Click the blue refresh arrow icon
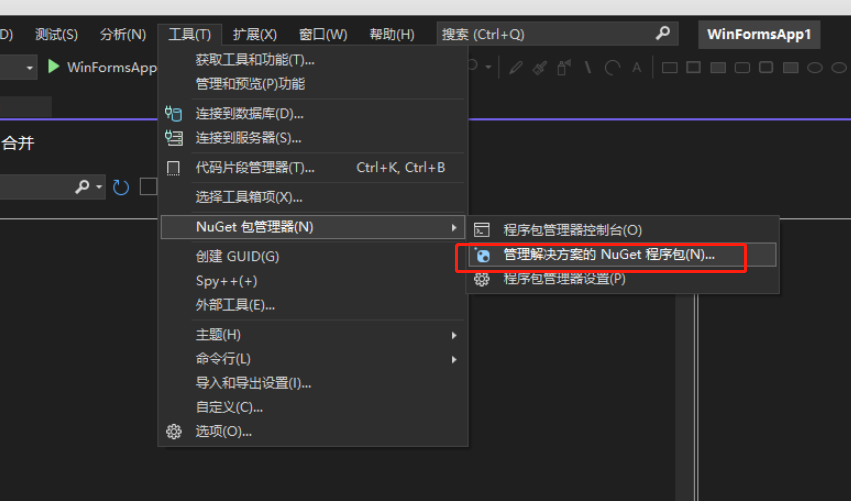The height and width of the screenshot is (501, 851). pyautogui.click(x=120, y=187)
